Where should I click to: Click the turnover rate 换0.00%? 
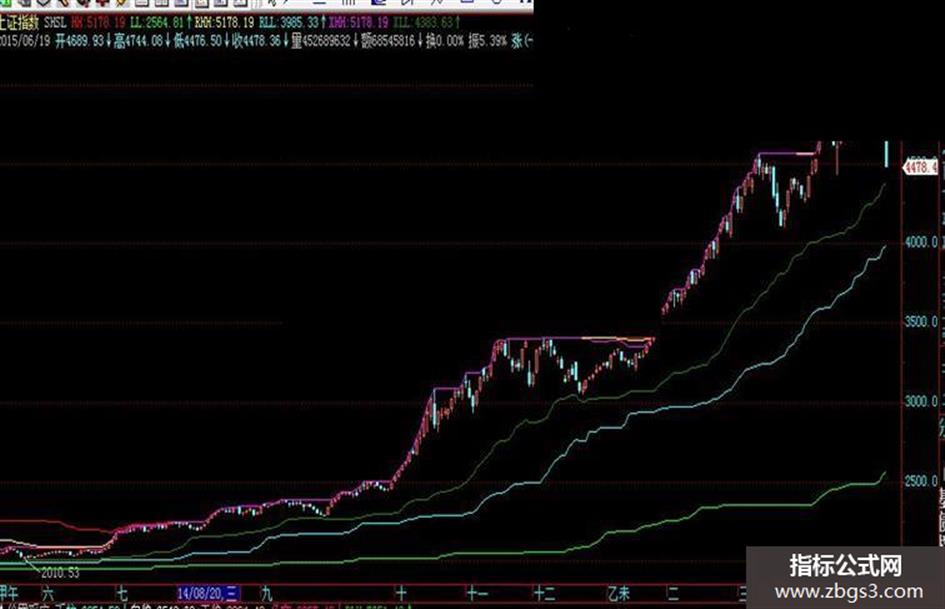pyautogui.click(x=445, y=42)
